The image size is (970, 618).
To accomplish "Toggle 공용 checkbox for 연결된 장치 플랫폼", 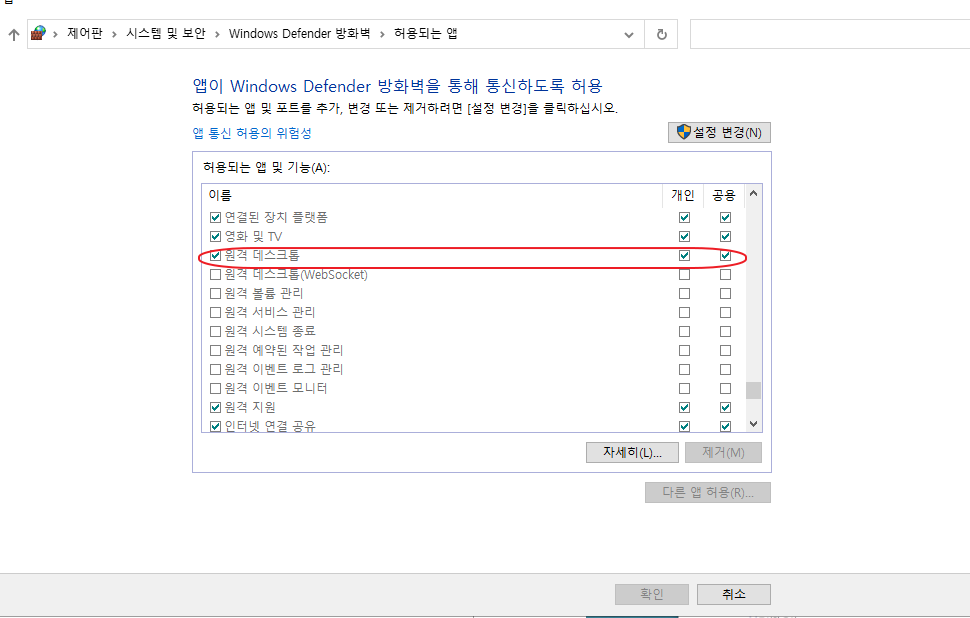I will 725,217.
